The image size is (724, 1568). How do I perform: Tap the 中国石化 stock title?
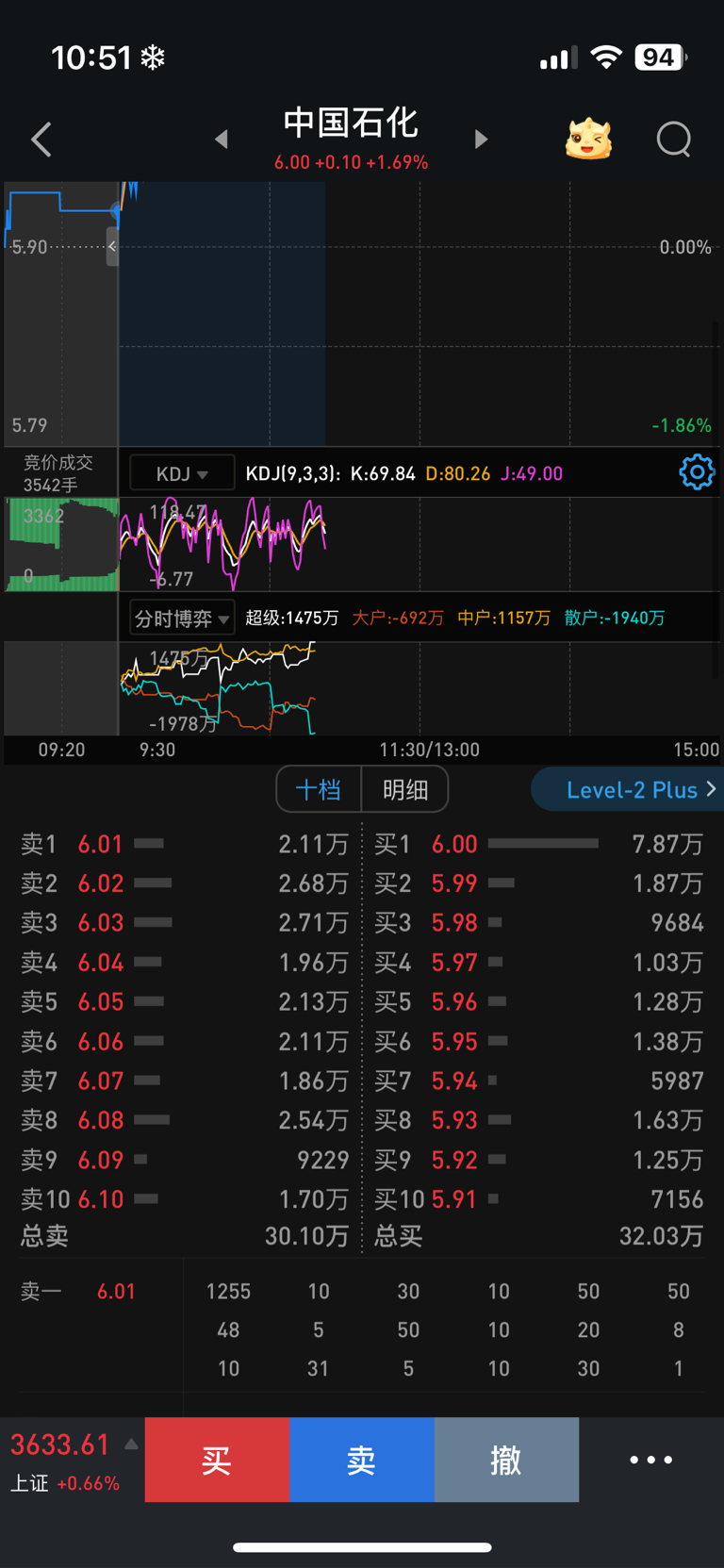coord(351,123)
